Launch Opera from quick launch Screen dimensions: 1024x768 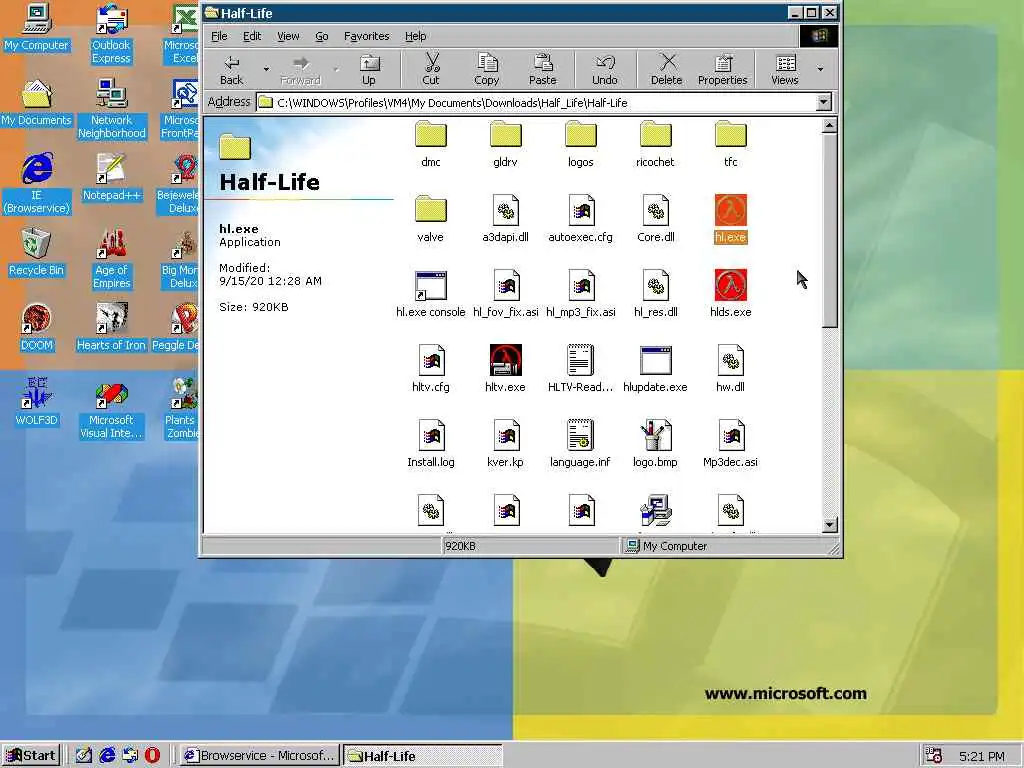pos(152,756)
